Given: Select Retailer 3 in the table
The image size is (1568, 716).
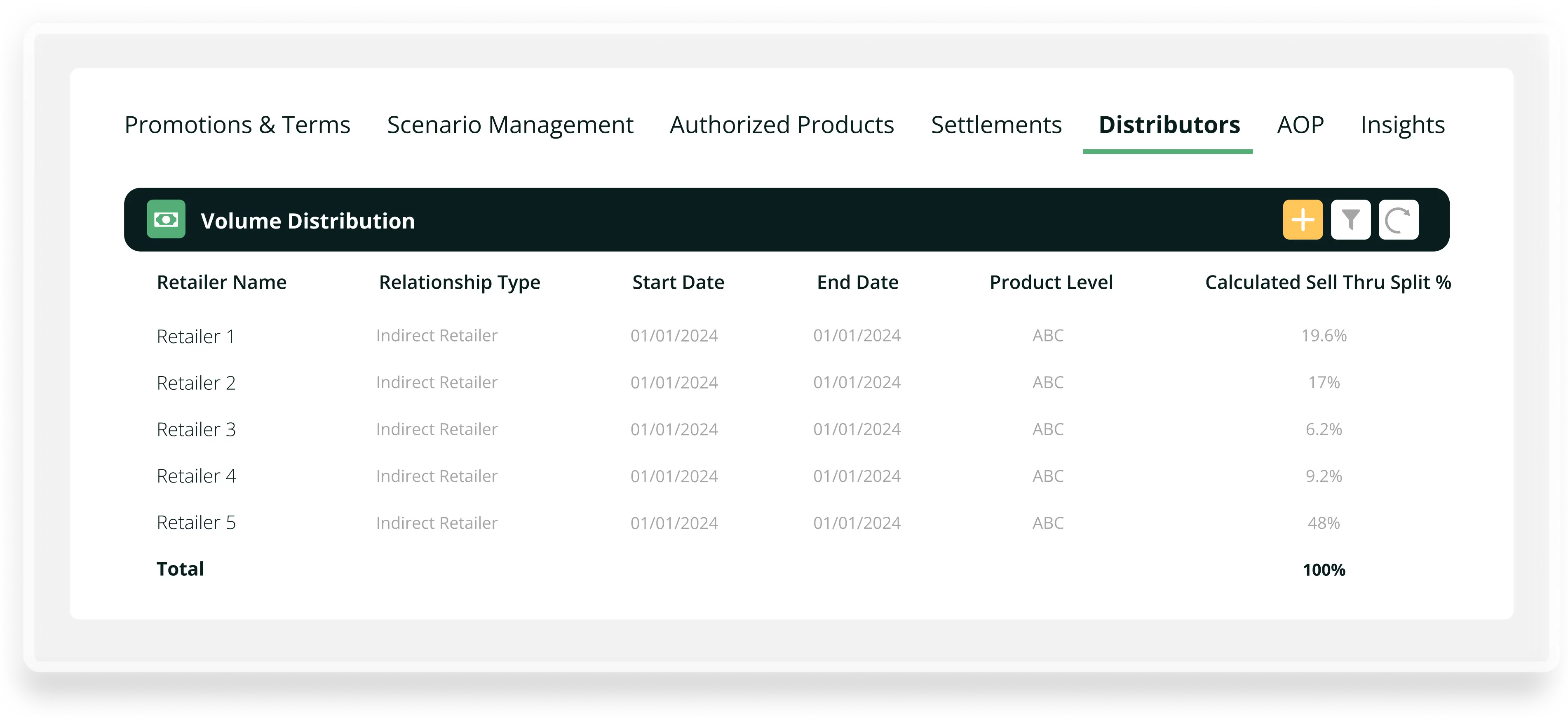Looking at the screenshot, I should tap(196, 429).
